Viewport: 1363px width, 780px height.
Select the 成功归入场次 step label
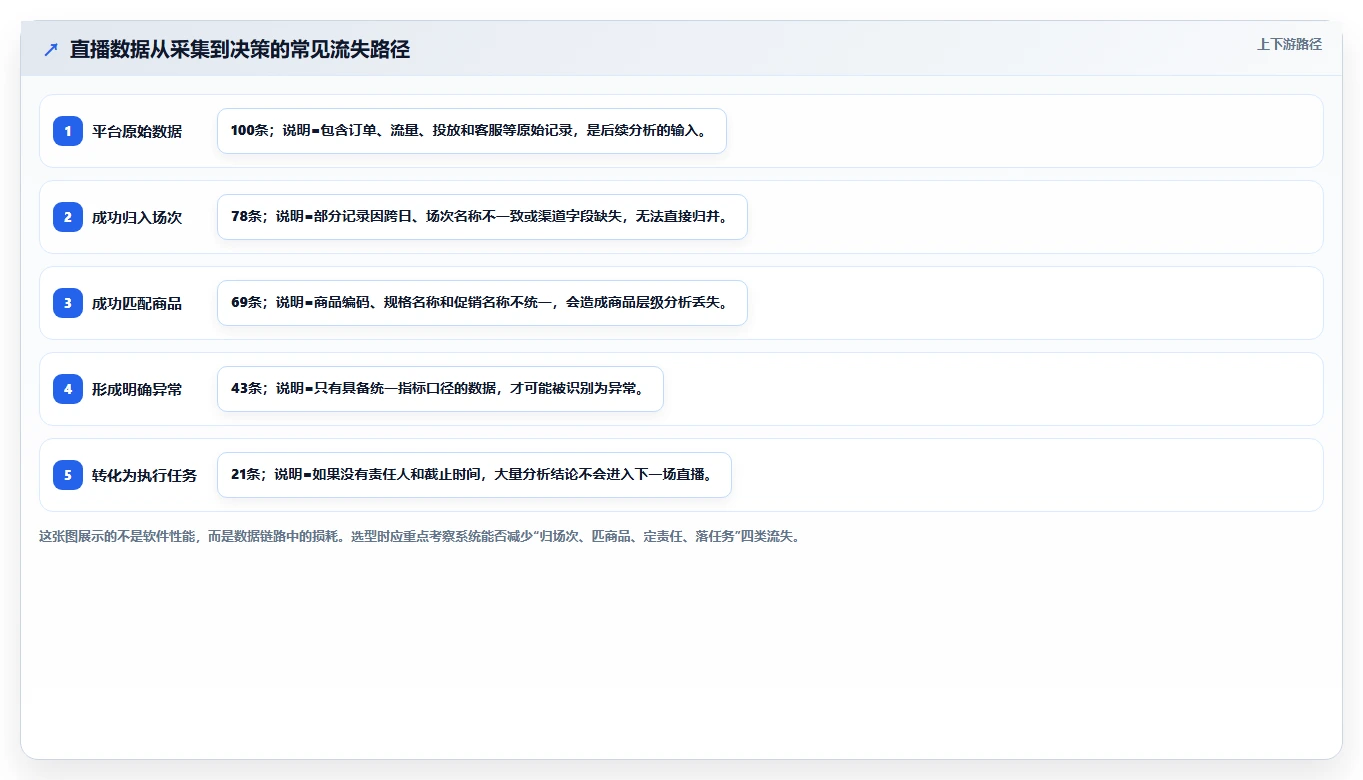(137, 217)
